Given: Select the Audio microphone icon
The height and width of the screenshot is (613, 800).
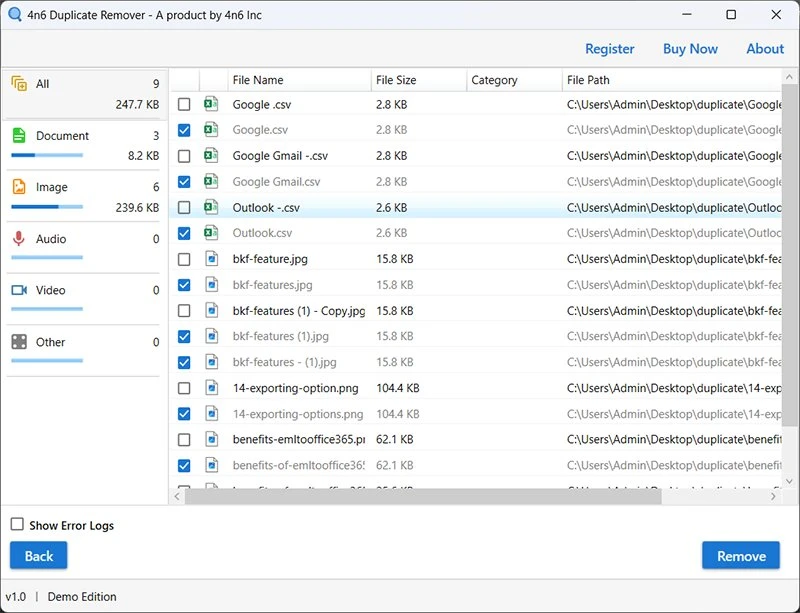Looking at the screenshot, I should [x=18, y=239].
